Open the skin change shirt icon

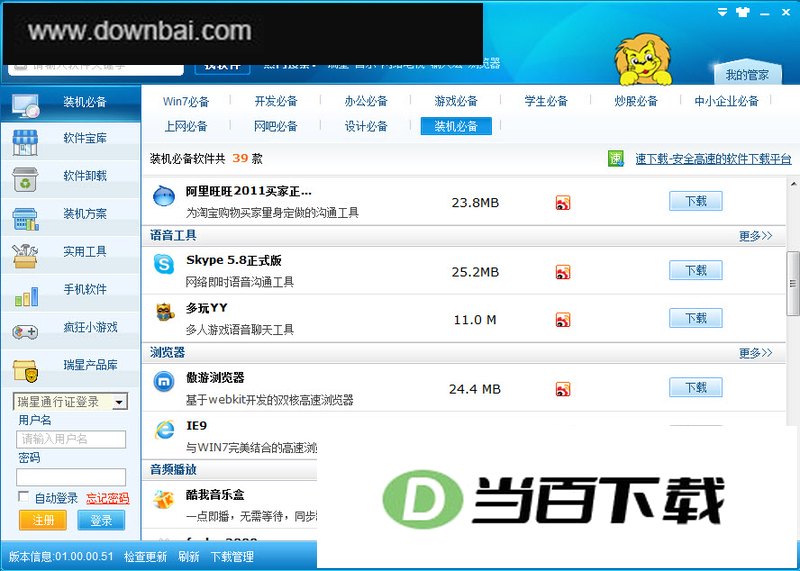(x=742, y=12)
